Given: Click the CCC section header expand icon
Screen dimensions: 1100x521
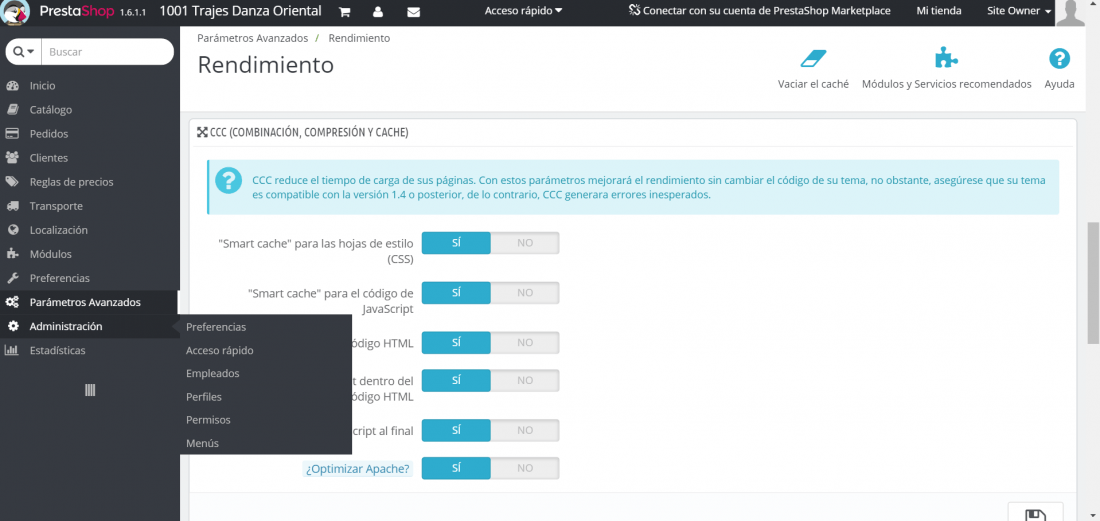Looking at the screenshot, I should [x=202, y=132].
